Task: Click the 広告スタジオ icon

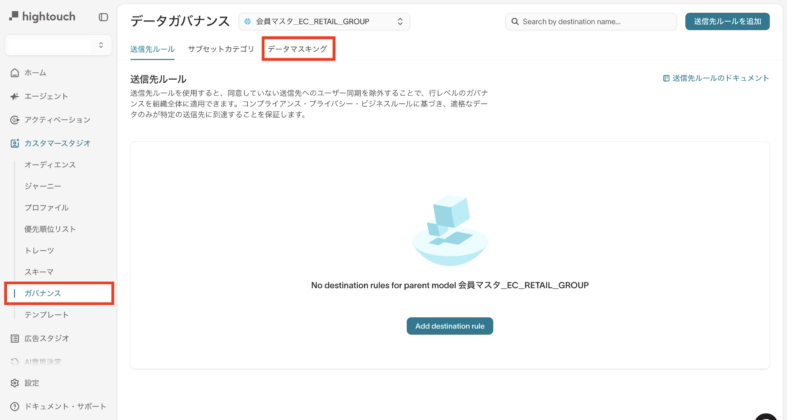Action: coord(15,339)
